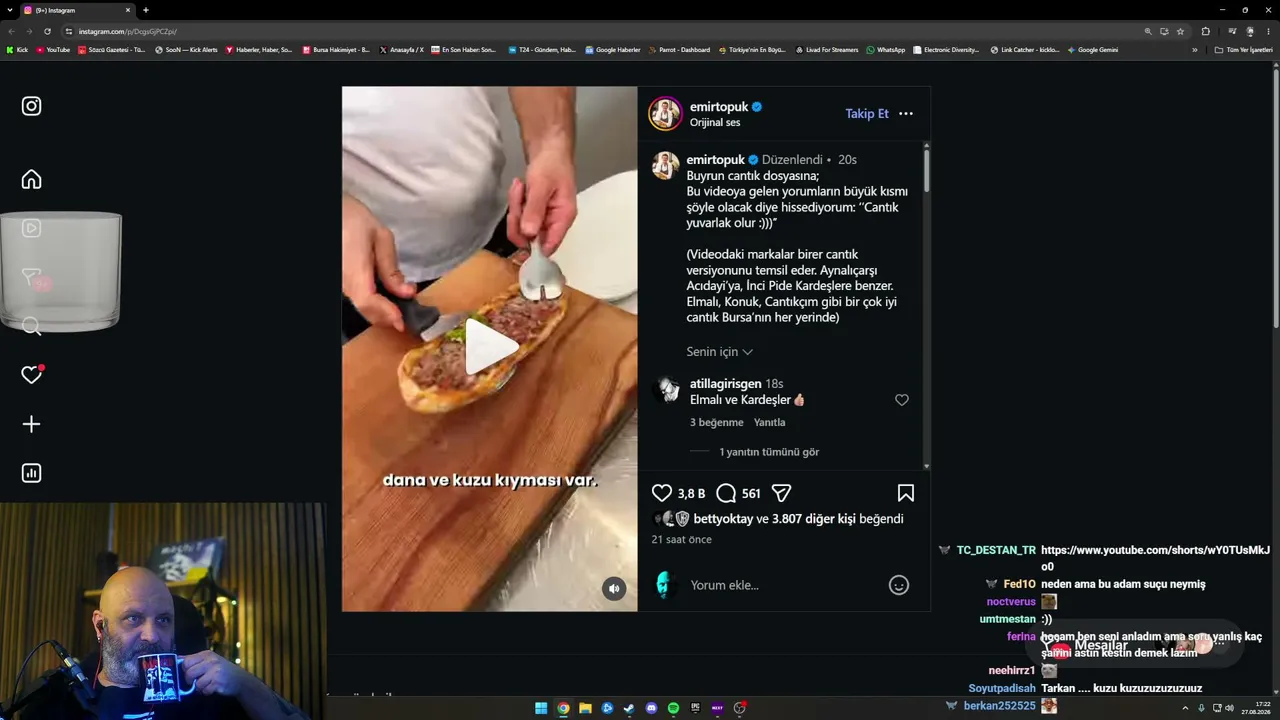Share the post with the paper-plane icon
The width and height of the screenshot is (1280, 720).
pyautogui.click(x=782, y=493)
